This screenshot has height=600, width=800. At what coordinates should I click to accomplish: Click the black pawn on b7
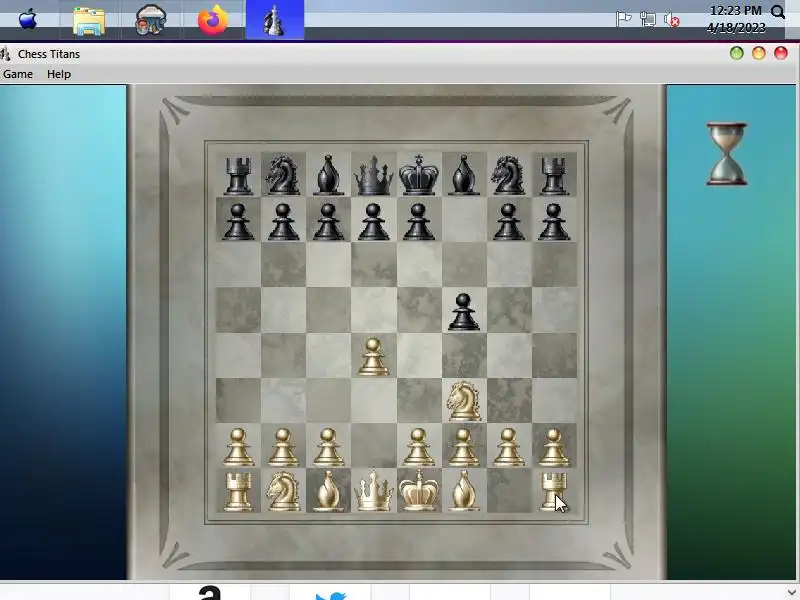283,221
